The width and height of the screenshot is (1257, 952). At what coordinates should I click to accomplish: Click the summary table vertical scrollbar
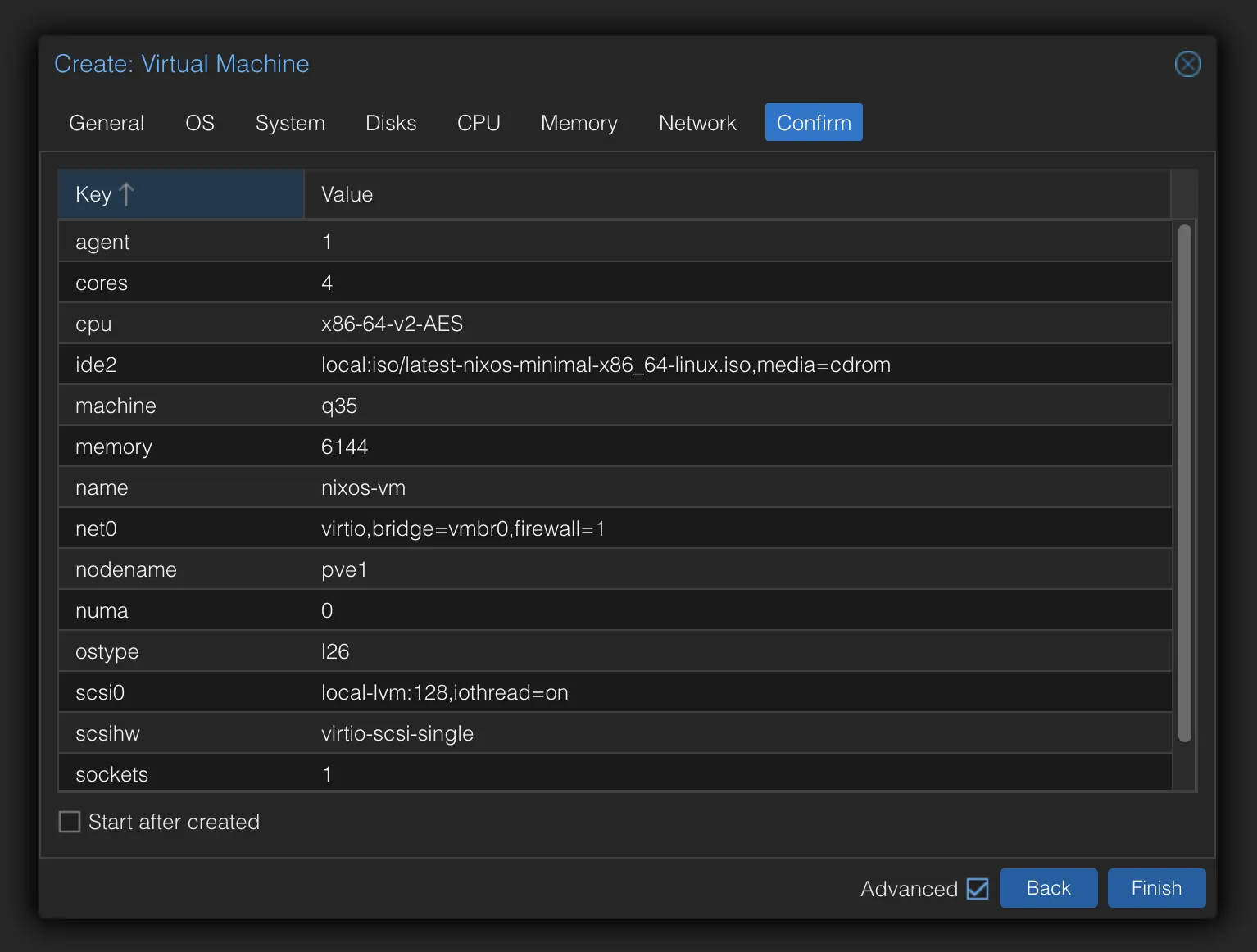[x=1184, y=483]
